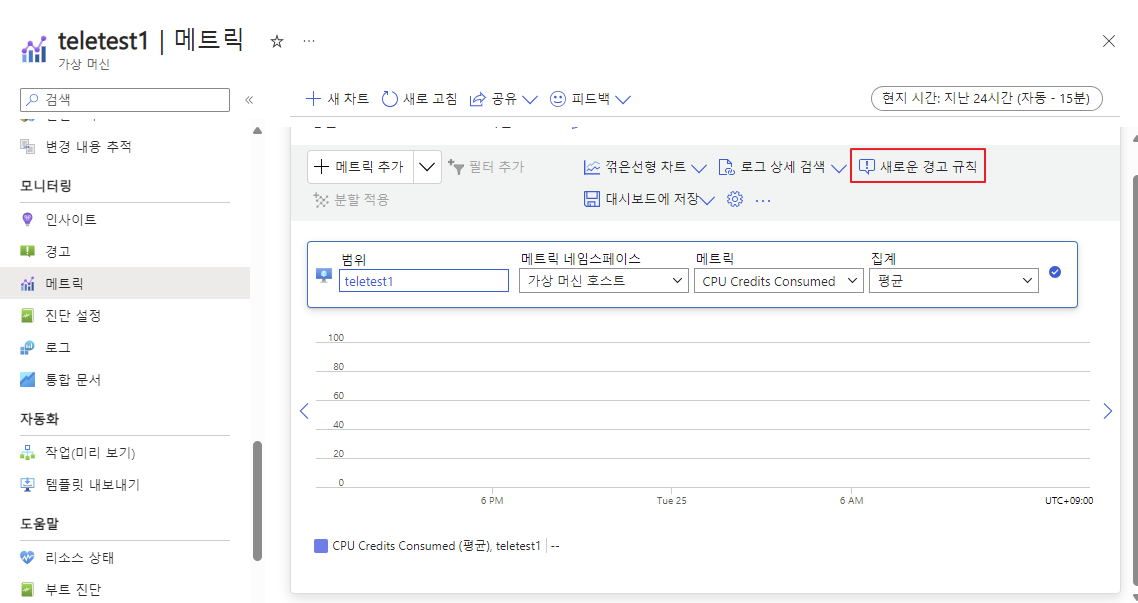Image resolution: width=1138 pixels, height=603 pixels.
Task: Click the 로그 icon in sidebar
Action: coord(28,348)
